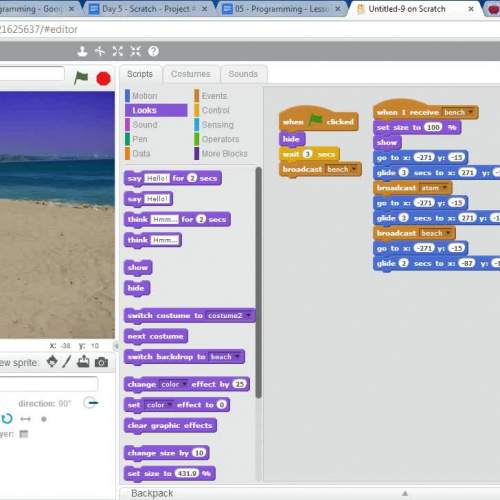Open costume2 dropdown in switch costume block

pyautogui.click(x=249, y=315)
